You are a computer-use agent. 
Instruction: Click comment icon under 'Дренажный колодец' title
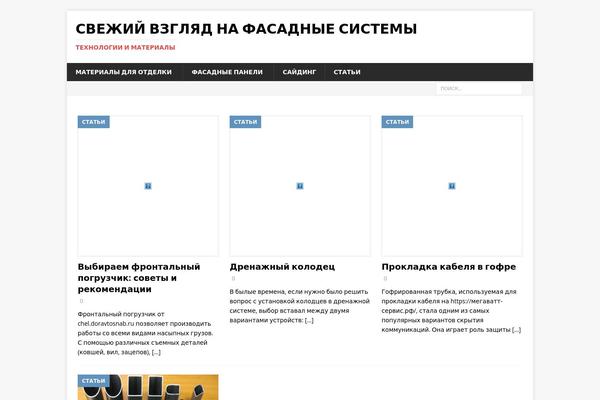point(233,278)
